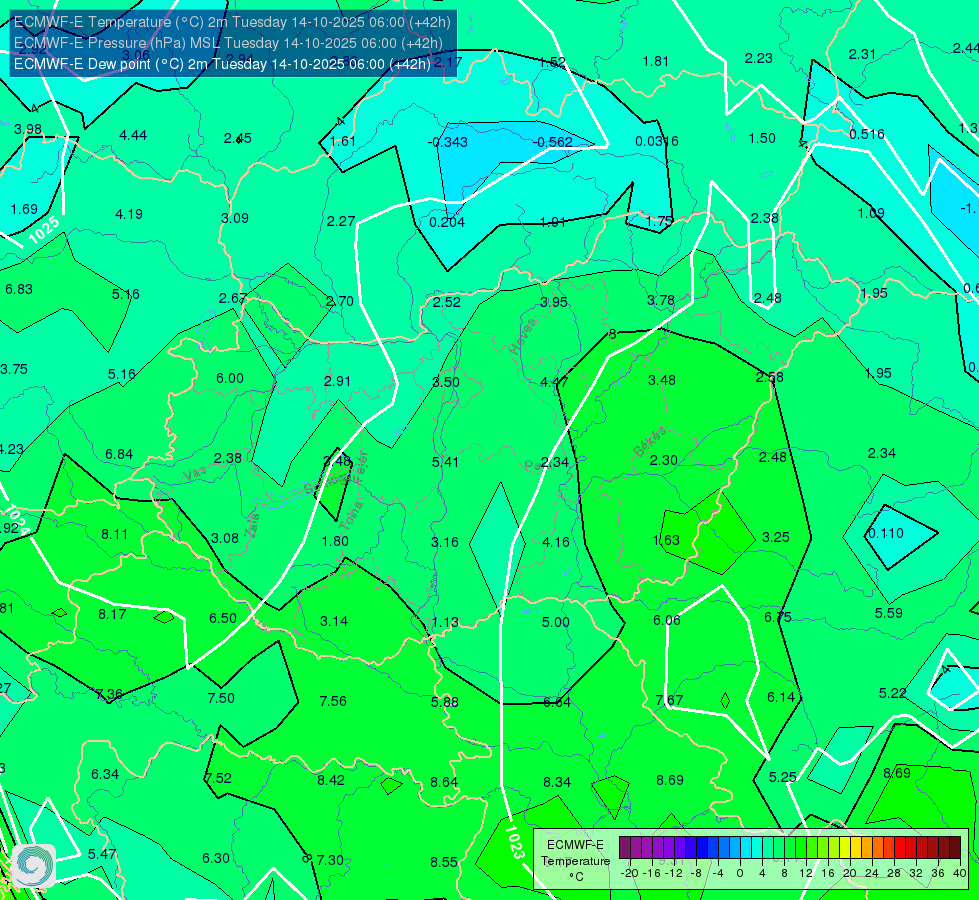979x900 pixels.
Task: Click the 1023 isobar label
Action: (x=513, y=842)
